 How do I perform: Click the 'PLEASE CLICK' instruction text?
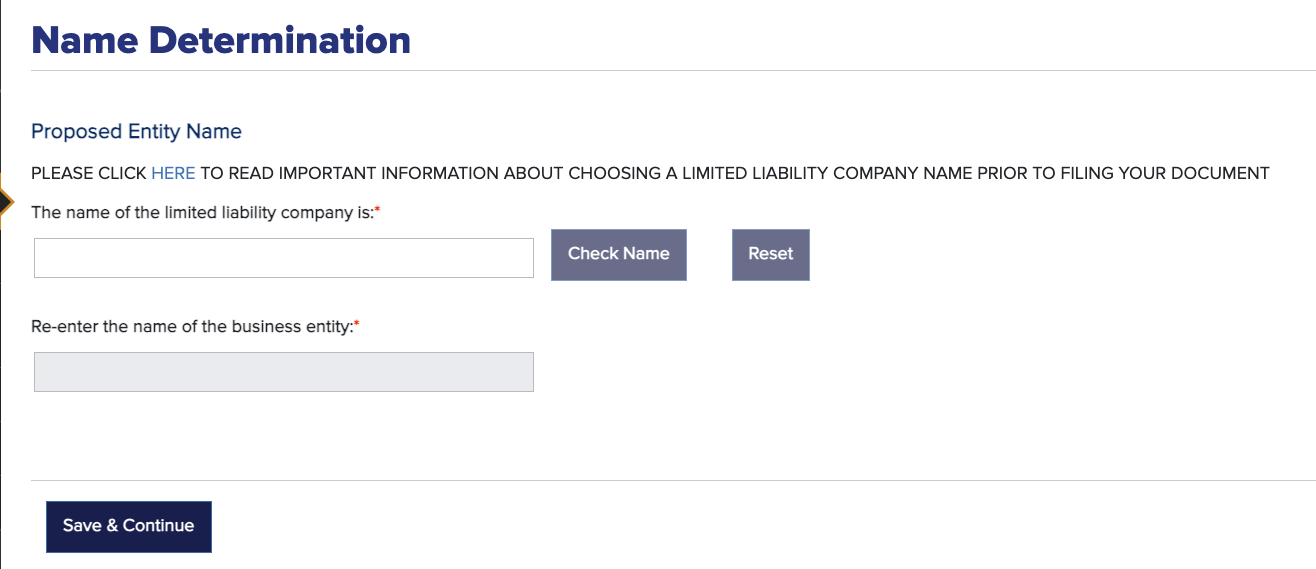(x=89, y=173)
